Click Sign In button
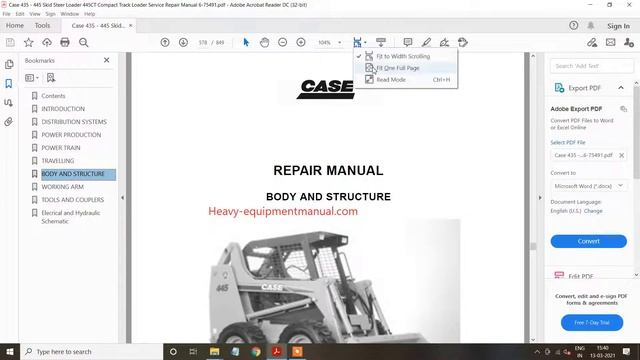The image size is (640, 360). pos(618,26)
